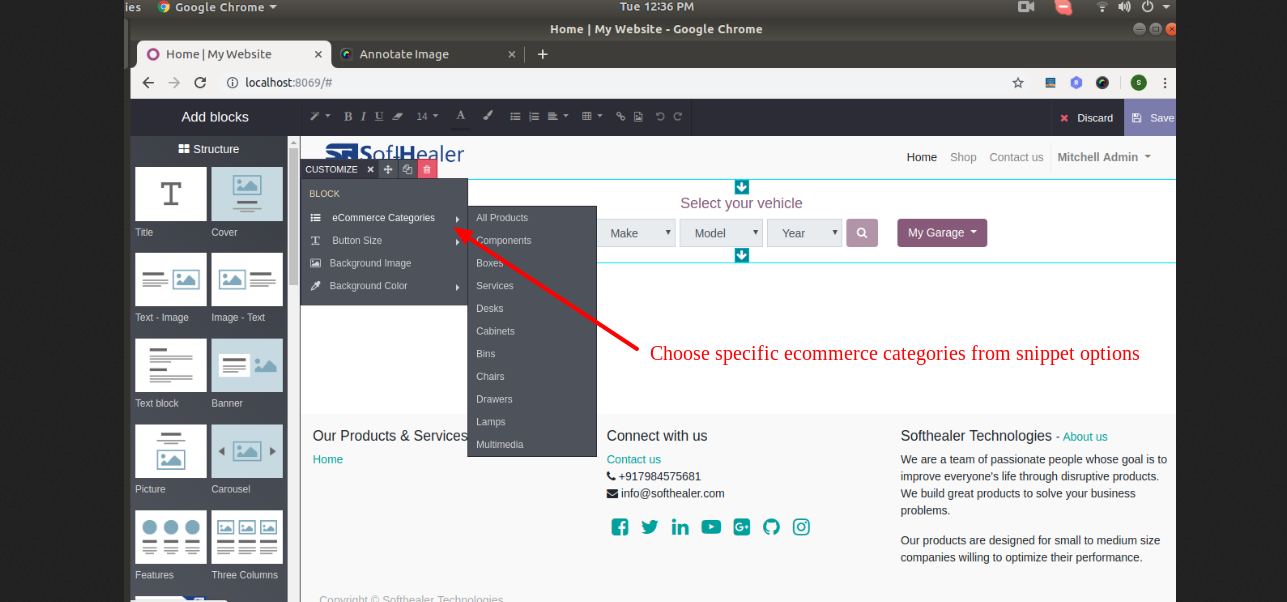
Task: Close the CUSTOMIZE snippet menu
Action: click(x=370, y=169)
